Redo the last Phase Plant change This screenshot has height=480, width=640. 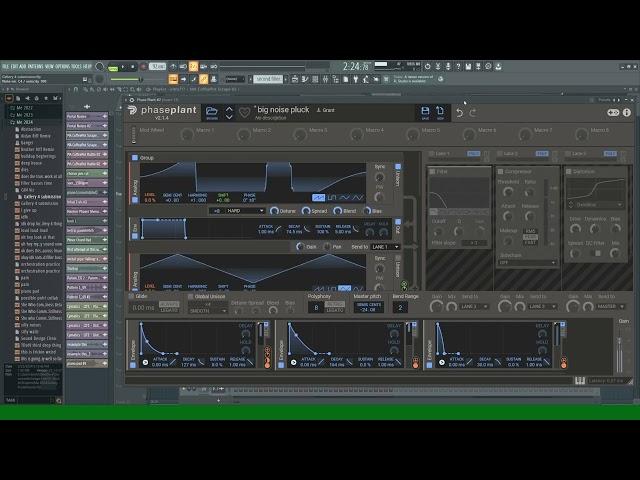(x=473, y=113)
